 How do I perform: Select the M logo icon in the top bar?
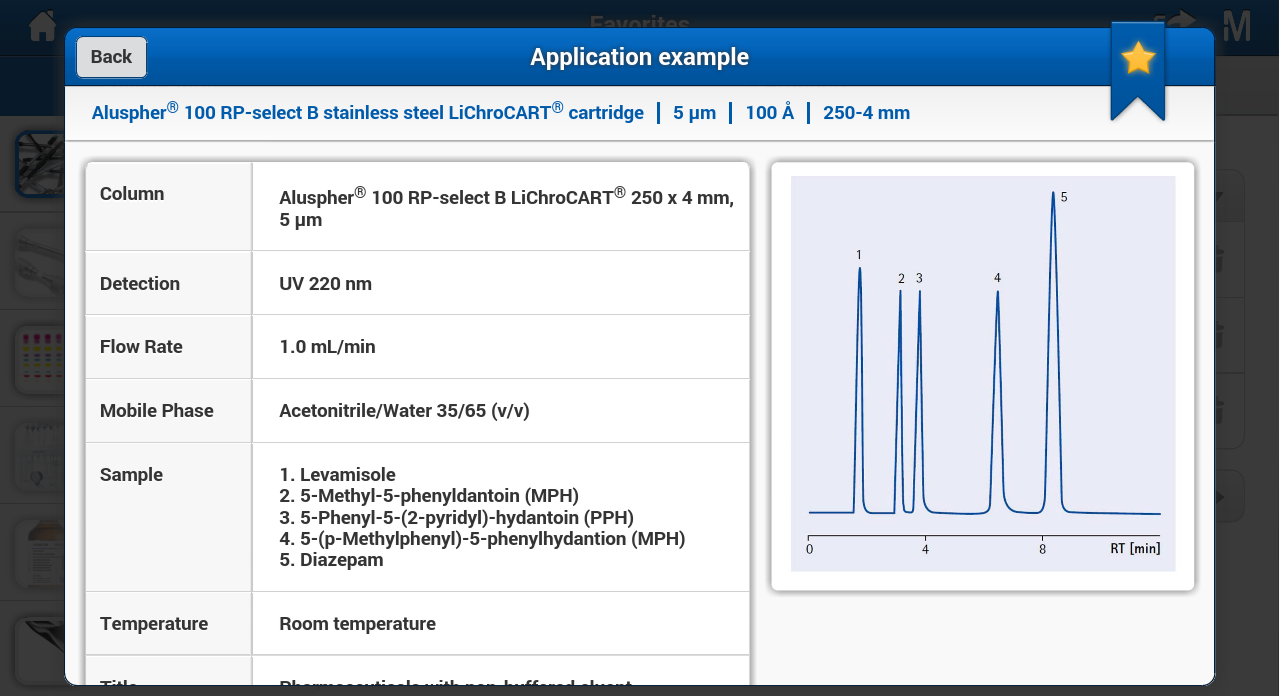pyautogui.click(x=1238, y=27)
